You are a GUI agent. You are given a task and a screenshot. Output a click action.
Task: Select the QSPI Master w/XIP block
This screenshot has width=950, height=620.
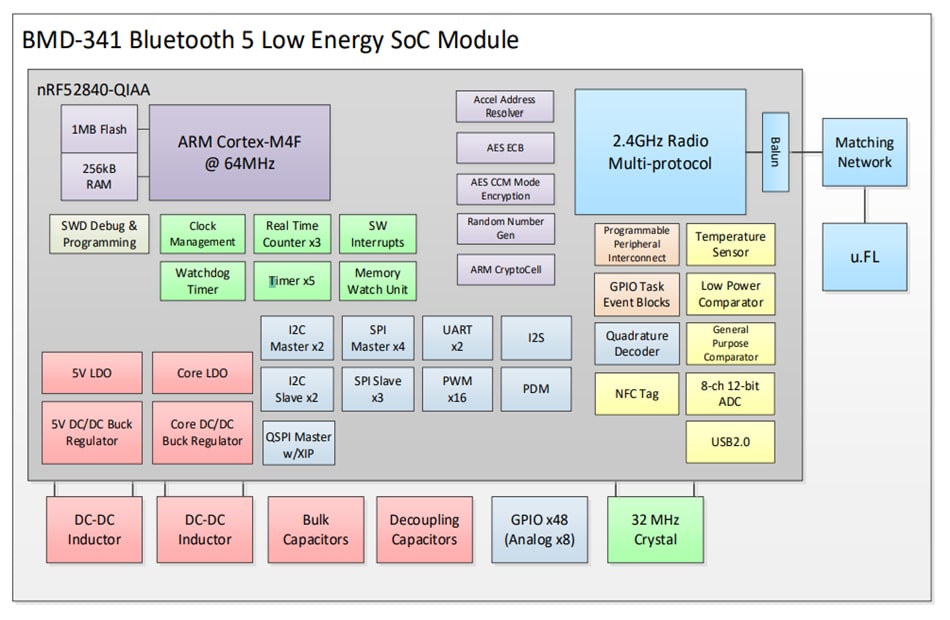(297, 441)
